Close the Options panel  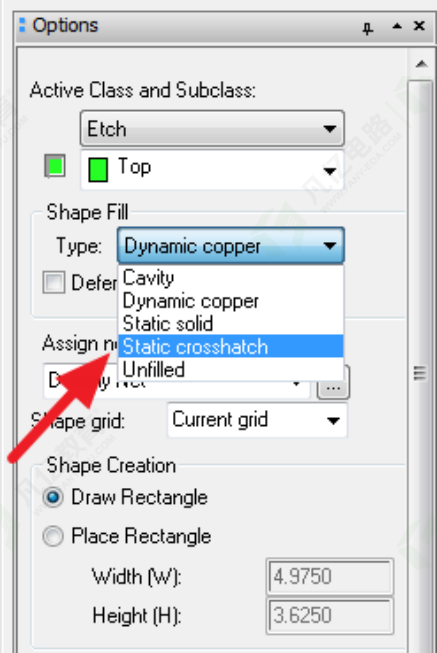tap(419, 26)
